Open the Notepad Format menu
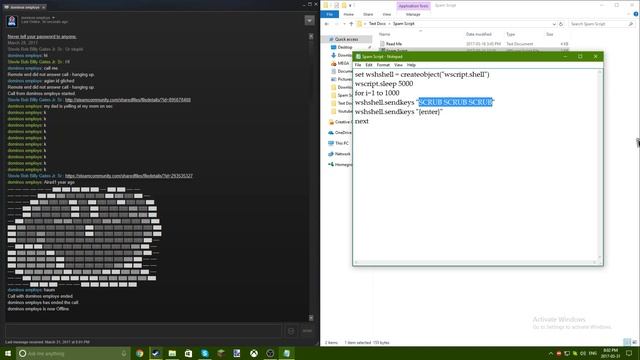Image resolution: width=640 pixels, height=360 pixels. coord(383,65)
